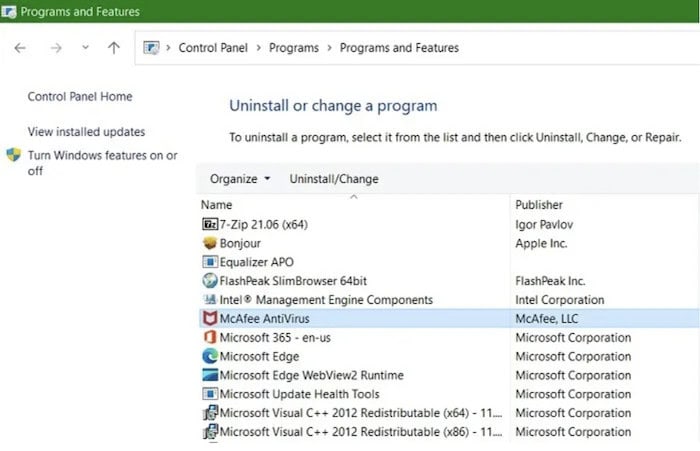Click the Microsoft Update Health Tools icon

210,394
